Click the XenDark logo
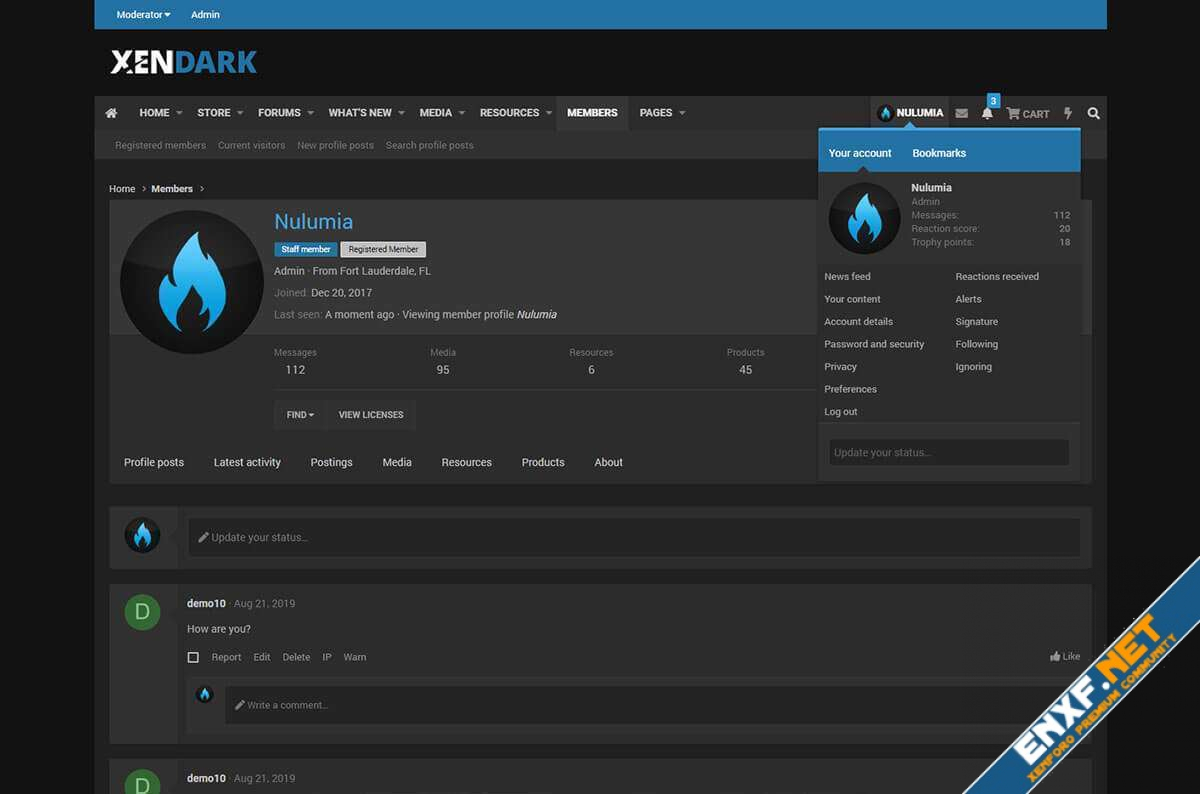Screen dimensions: 1200x794 coord(184,62)
